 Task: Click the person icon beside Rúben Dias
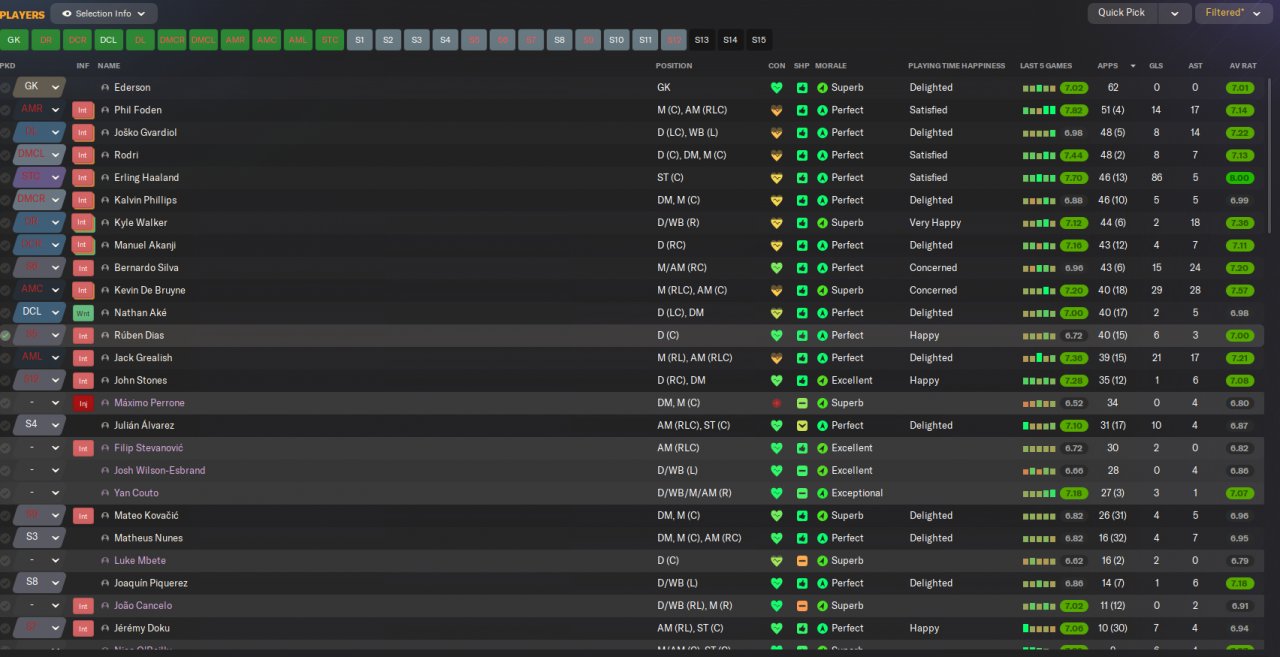point(106,335)
